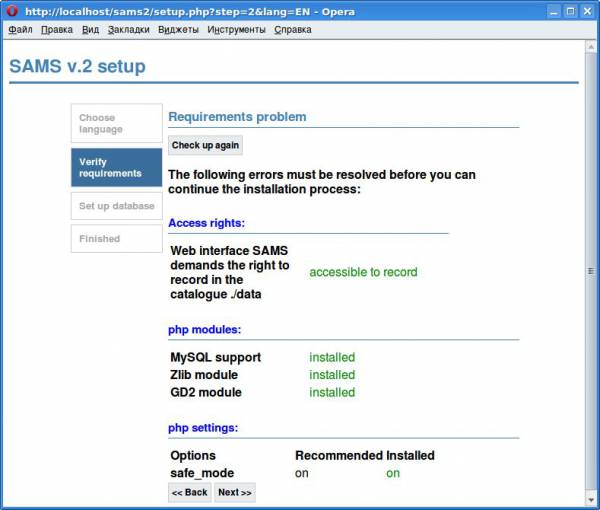Select the Choose language step

pyautogui.click(x=117, y=123)
